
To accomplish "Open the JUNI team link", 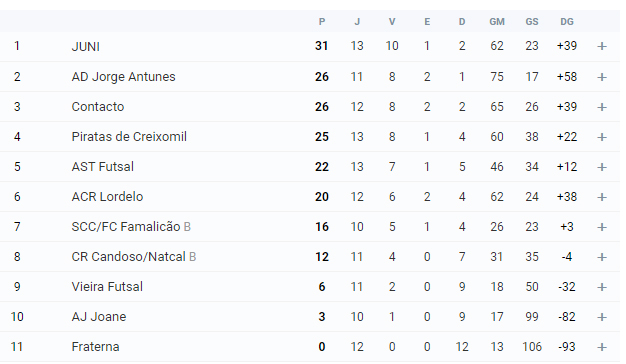I will (x=85, y=46).
